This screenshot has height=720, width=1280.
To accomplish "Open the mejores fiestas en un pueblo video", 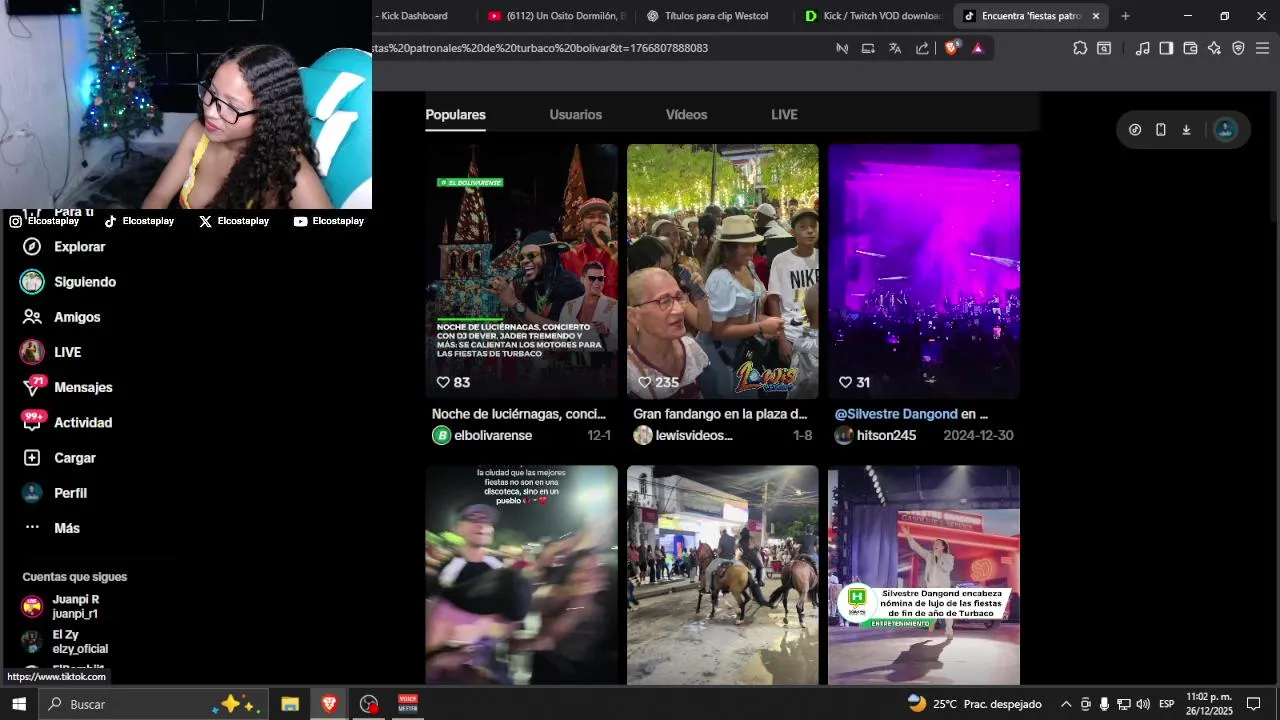I will (x=522, y=575).
